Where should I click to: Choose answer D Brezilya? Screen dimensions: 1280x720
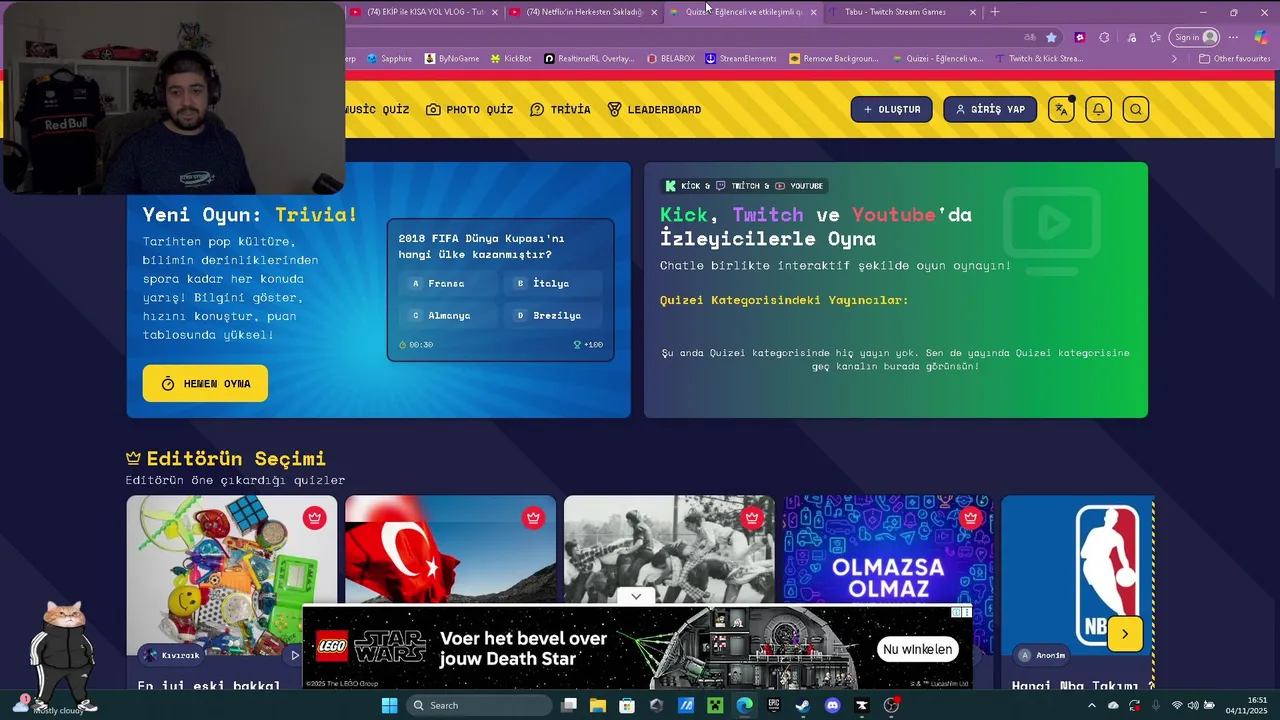coord(553,315)
